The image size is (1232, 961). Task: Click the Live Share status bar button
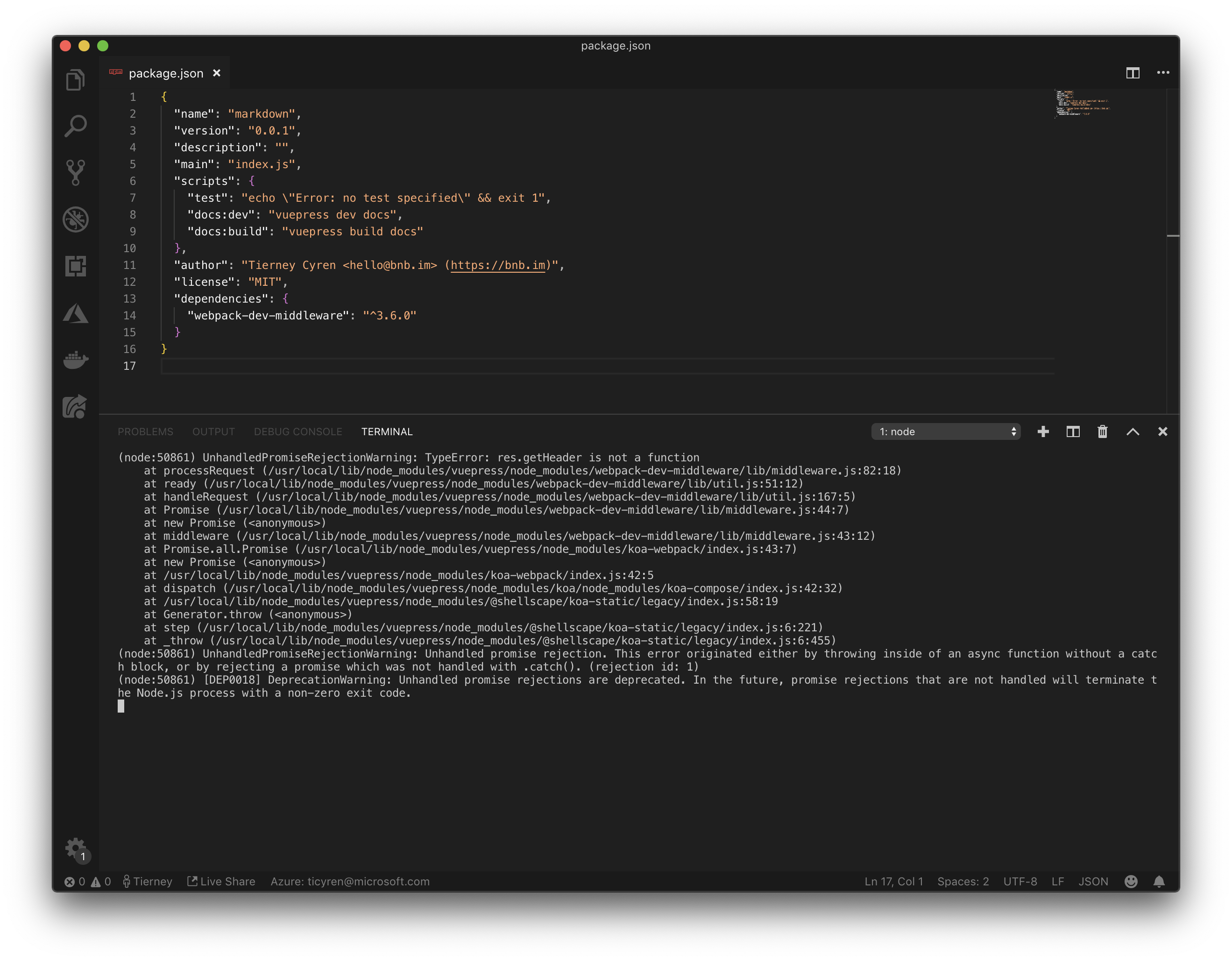pos(221,882)
